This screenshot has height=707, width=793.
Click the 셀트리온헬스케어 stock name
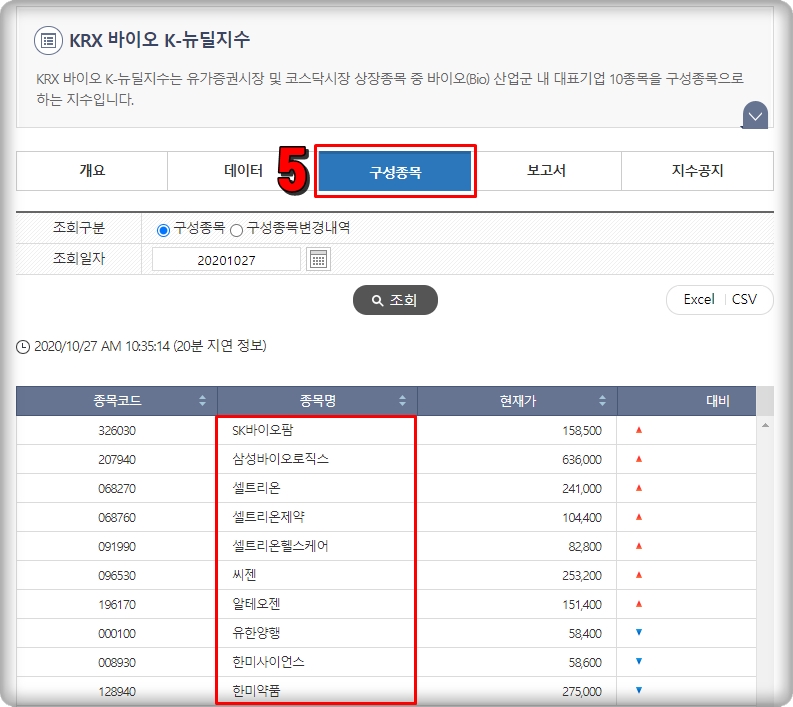point(280,546)
